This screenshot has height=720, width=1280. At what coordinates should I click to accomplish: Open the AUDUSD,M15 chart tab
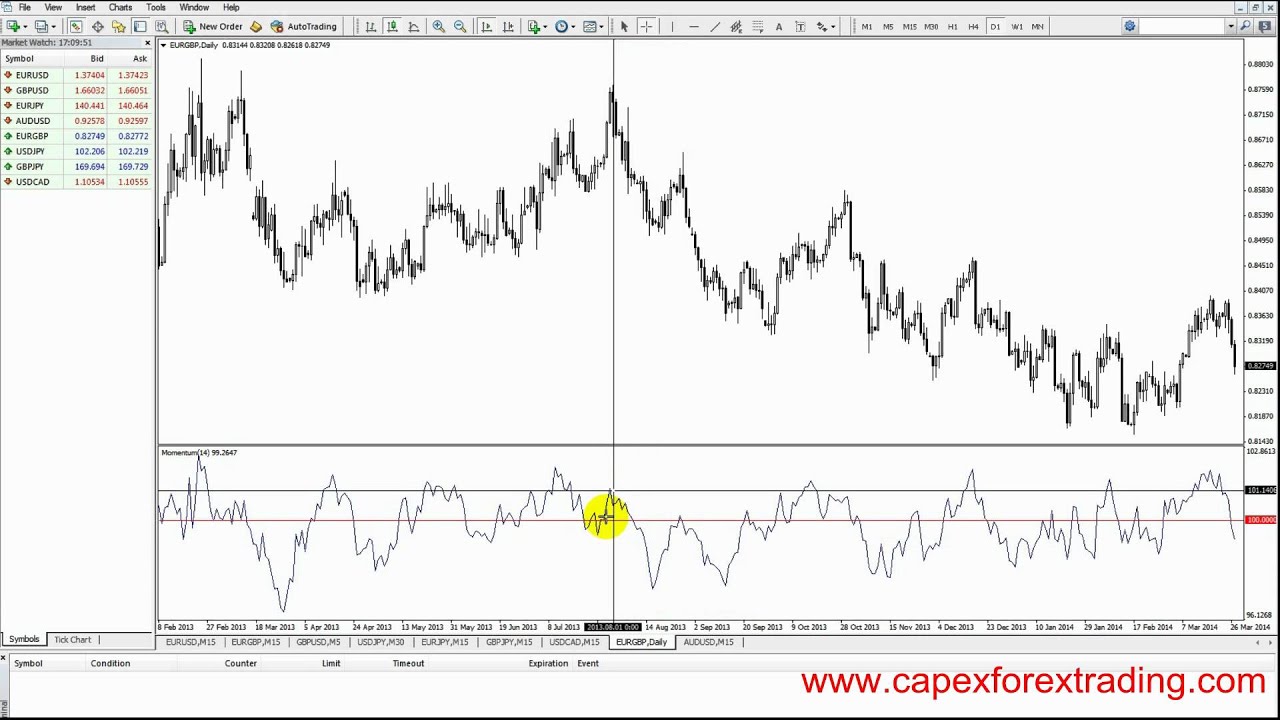click(x=708, y=642)
